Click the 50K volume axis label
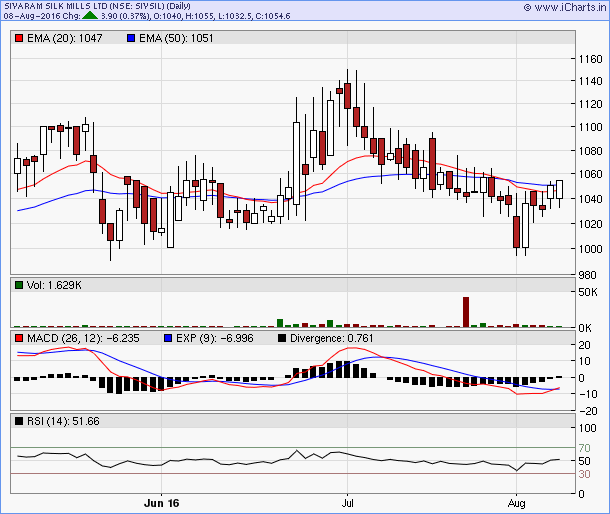This screenshot has height=514, width=610. point(588,292)
